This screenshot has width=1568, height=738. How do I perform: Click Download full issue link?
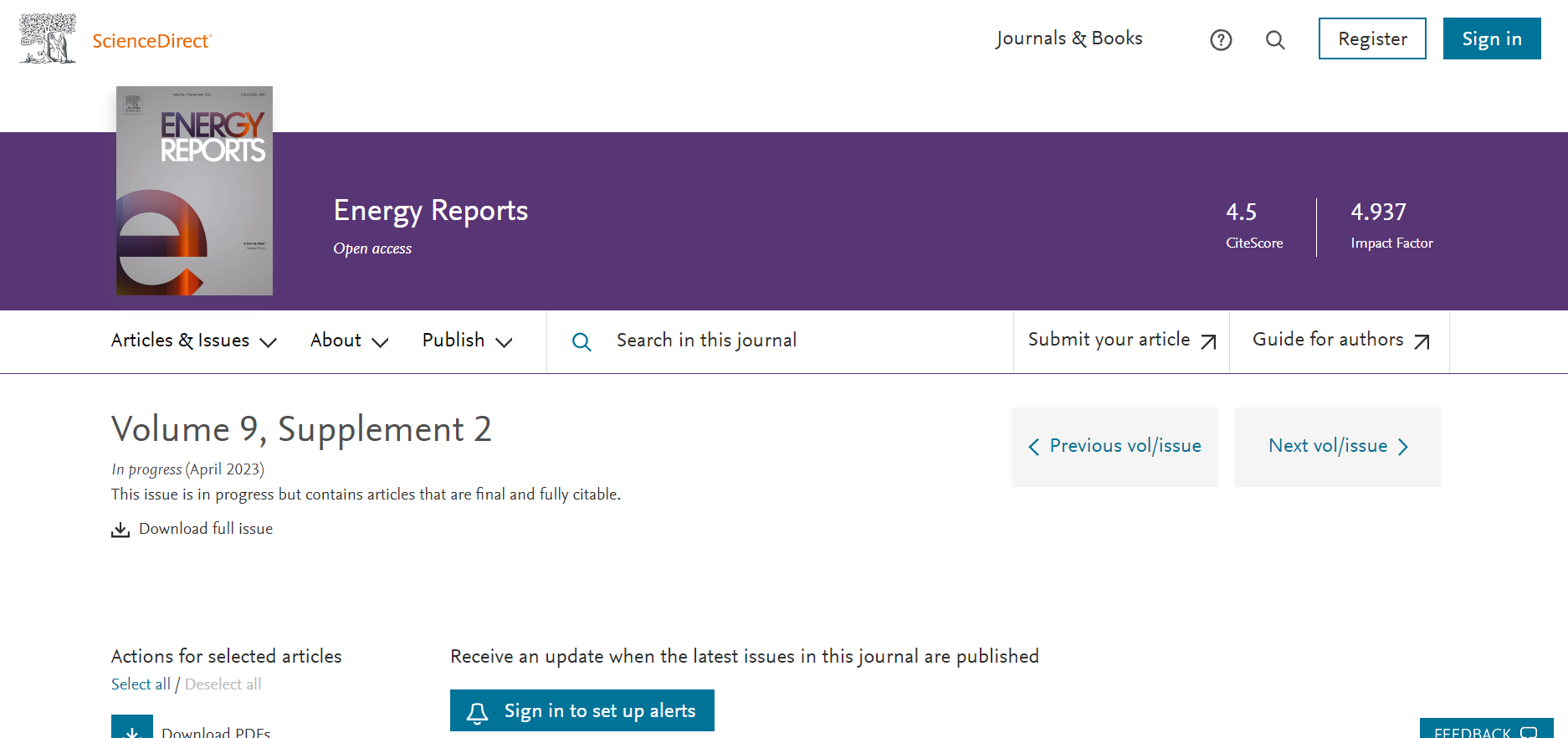coord(206,529)
